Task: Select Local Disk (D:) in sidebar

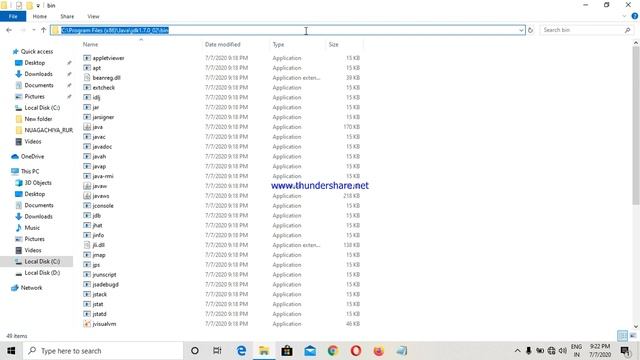Action: point(42,273)
